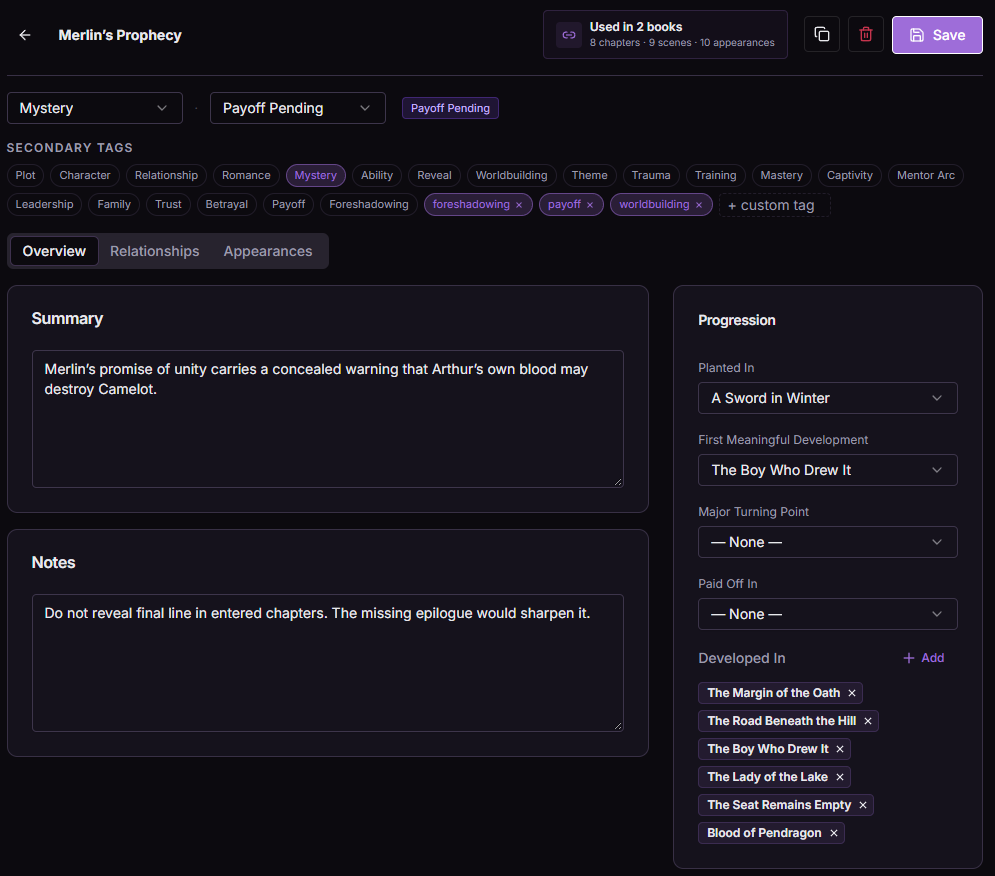Viewport: 995px width, 876px height.
Task: Open the Mystery type dropdown
Action: 95,108
